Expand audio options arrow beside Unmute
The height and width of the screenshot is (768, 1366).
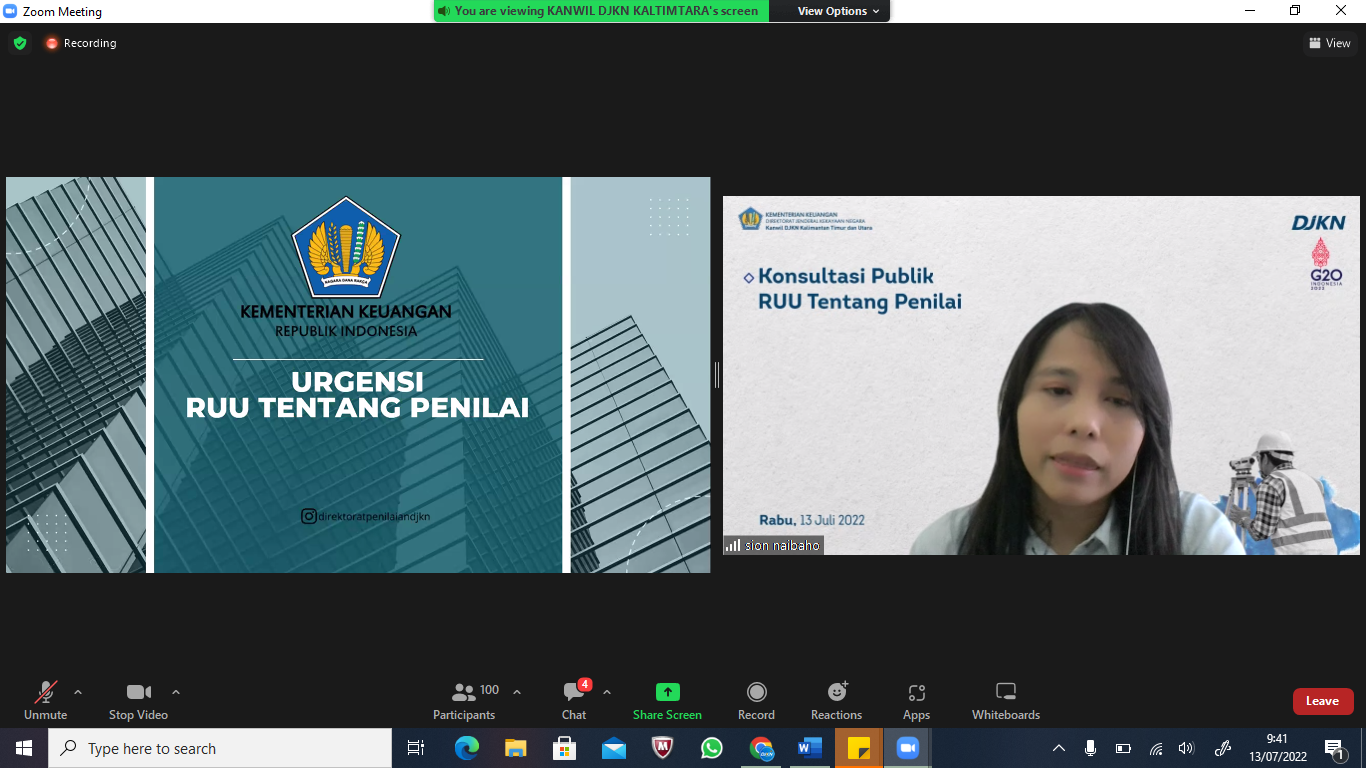pos(78,692)
